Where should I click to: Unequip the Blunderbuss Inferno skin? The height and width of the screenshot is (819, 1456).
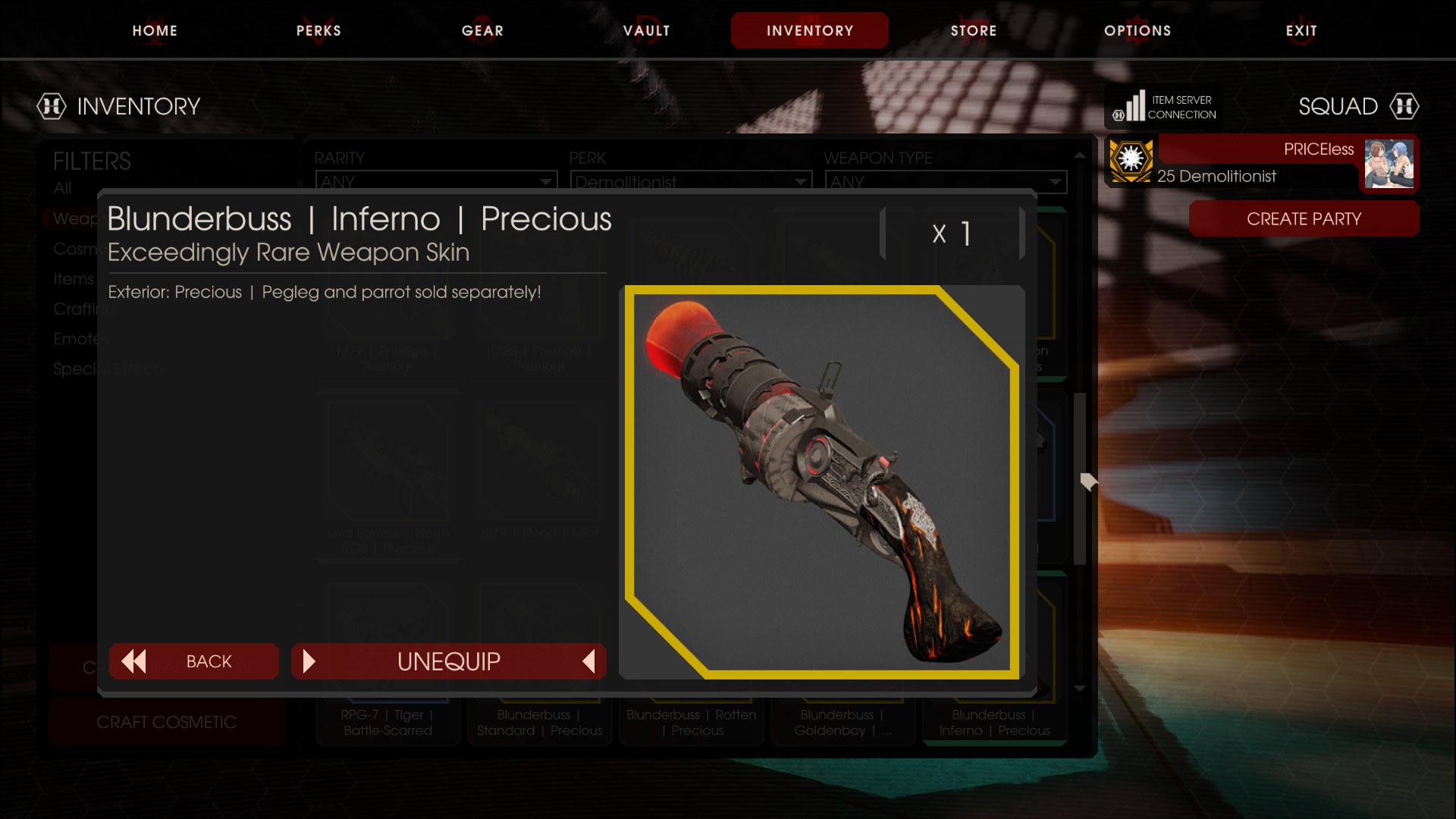(x=449, y=661)
